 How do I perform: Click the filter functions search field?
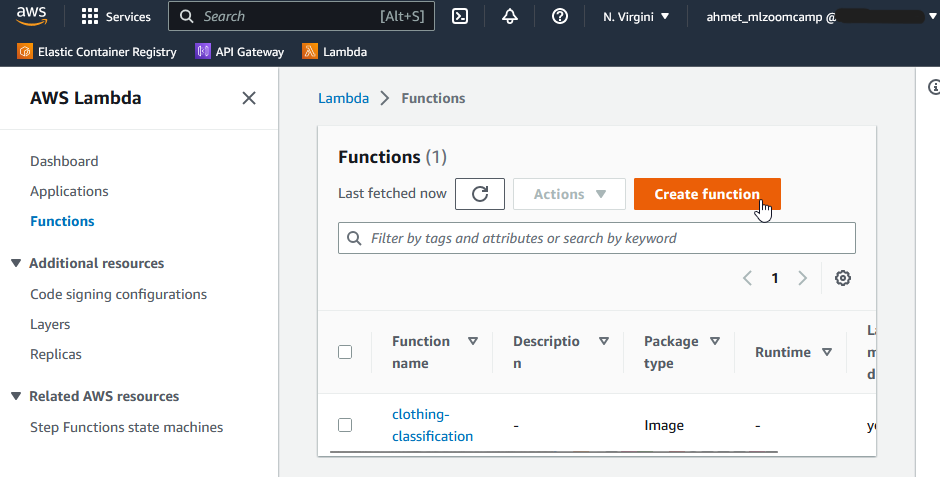[600, 238]
